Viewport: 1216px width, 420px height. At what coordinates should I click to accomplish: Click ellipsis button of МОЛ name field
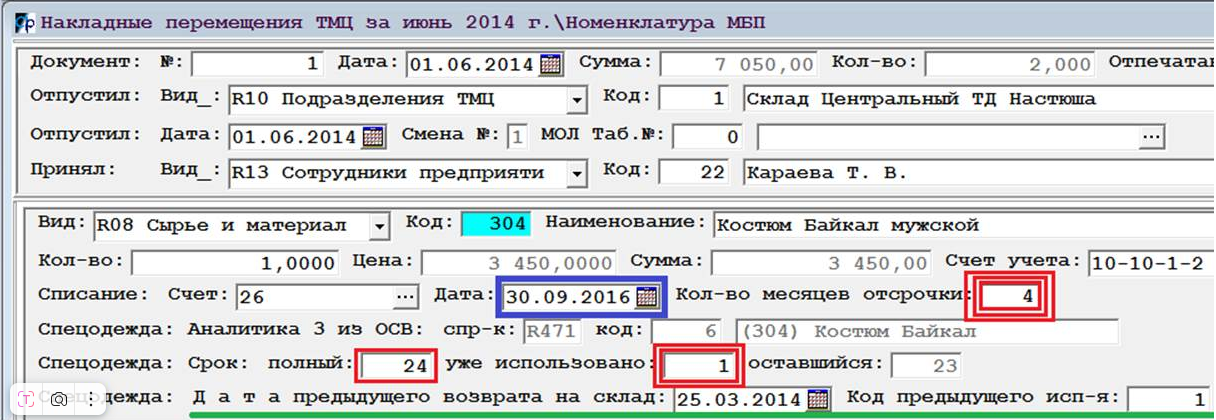(1152, 136)
